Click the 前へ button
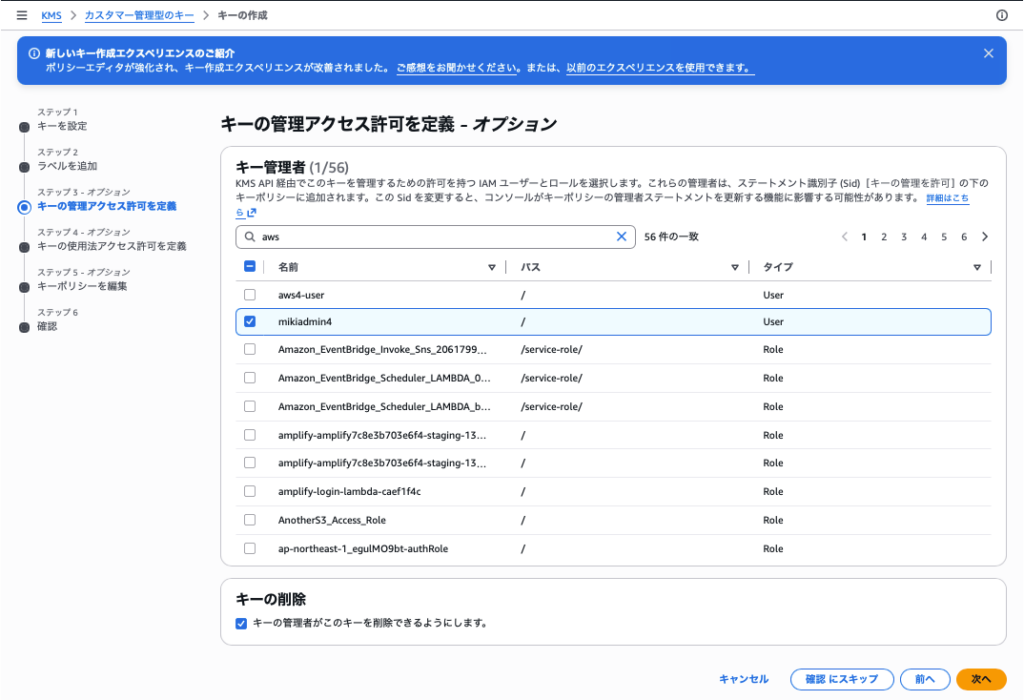Image resolution: width=1024 pixels, height=700 pixels. click(924, 679)
